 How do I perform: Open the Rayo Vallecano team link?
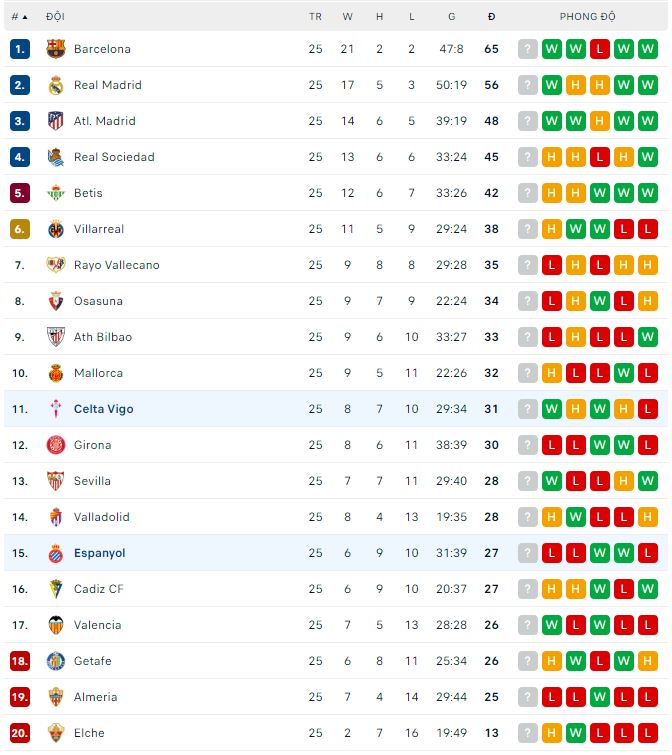tap(116, 265)
